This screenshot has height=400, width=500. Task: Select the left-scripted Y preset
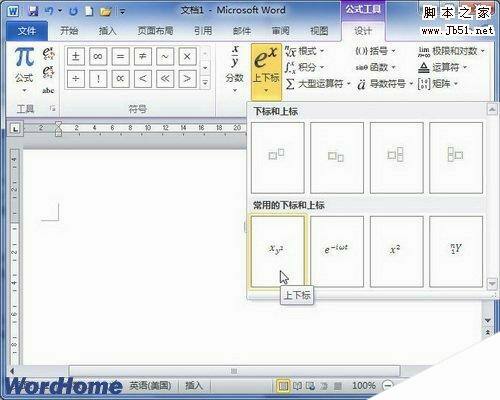pyautogui.click(x=456, y=251)
